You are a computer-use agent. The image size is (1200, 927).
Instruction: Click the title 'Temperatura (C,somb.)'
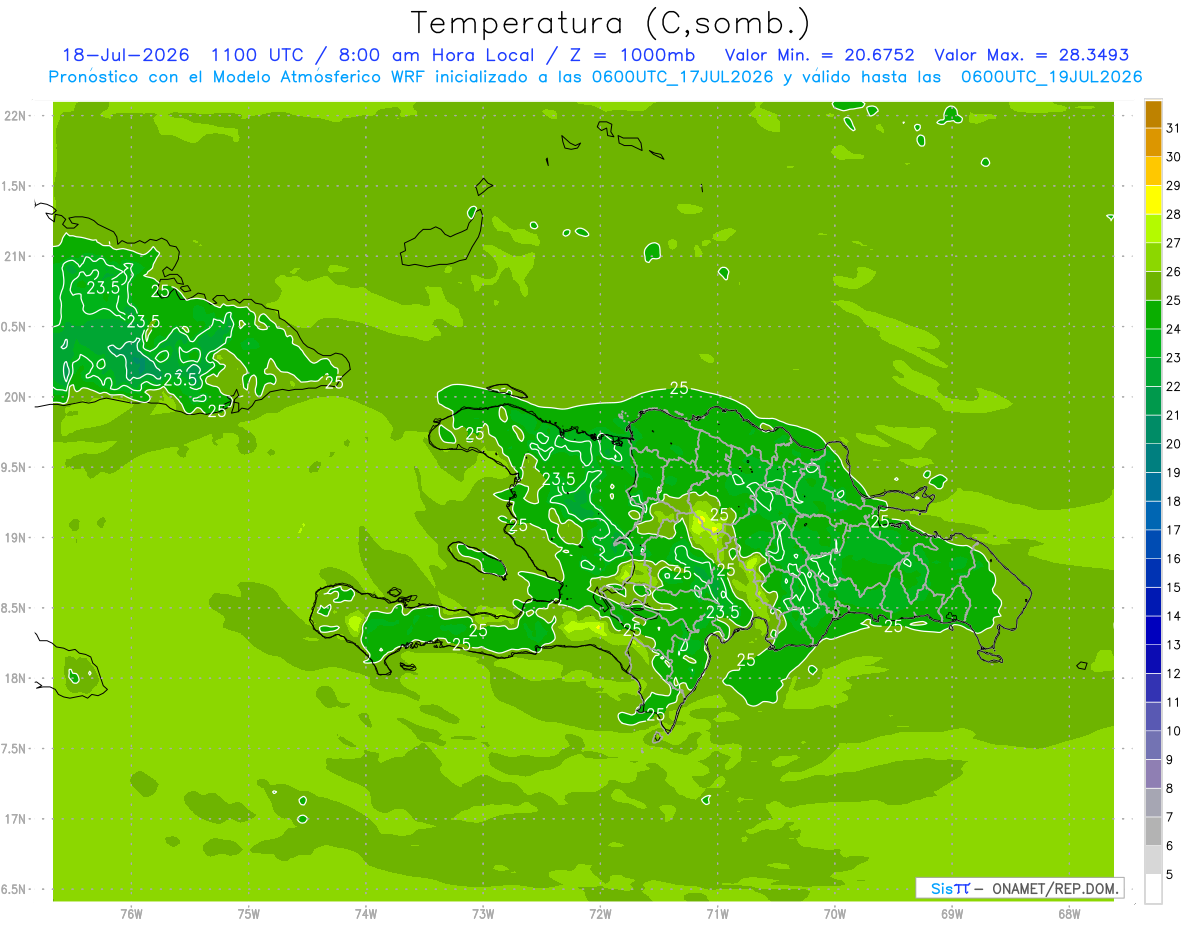pyautogui.click(x=610, y=23)
